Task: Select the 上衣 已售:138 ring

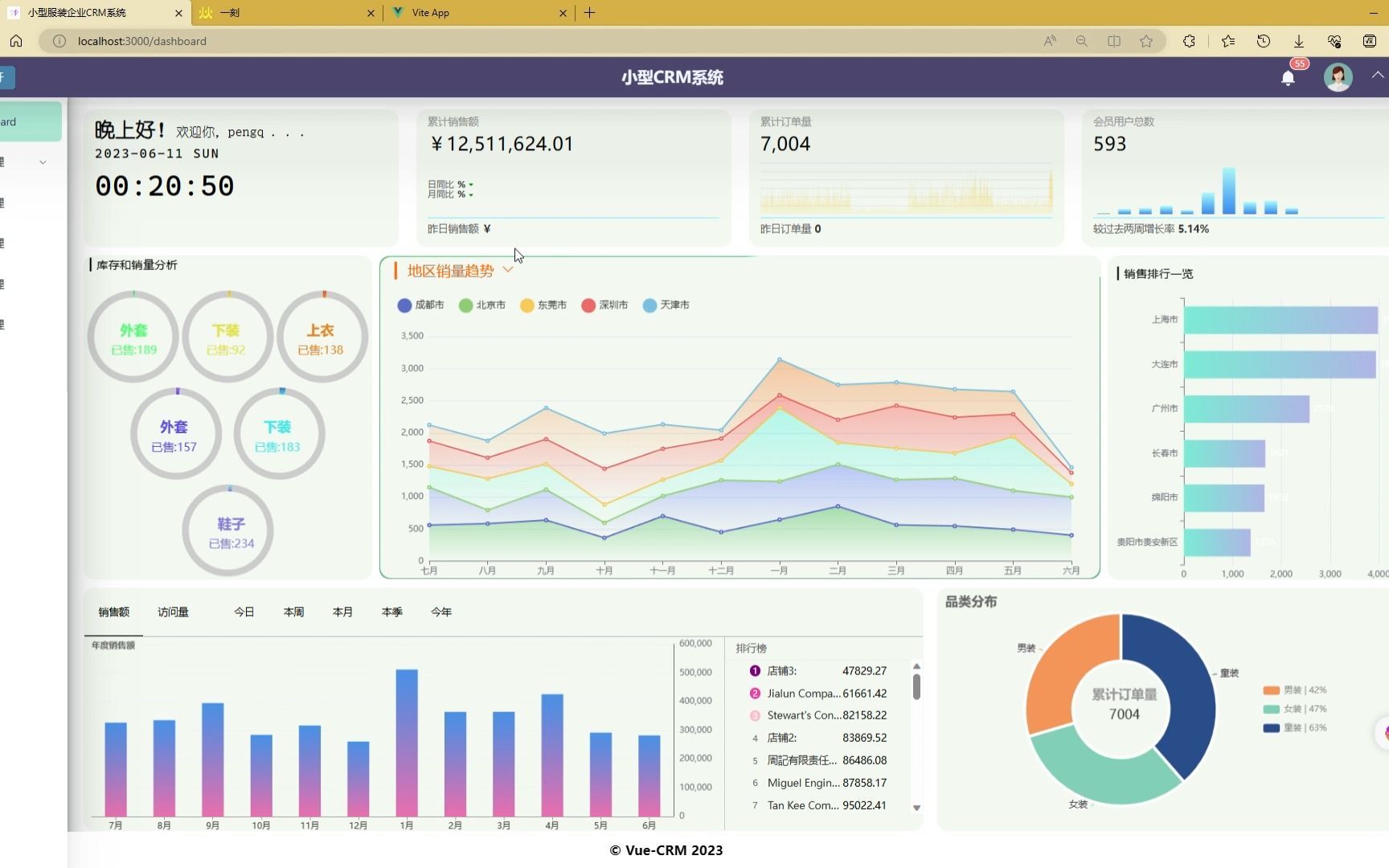Action: [322, 337]
